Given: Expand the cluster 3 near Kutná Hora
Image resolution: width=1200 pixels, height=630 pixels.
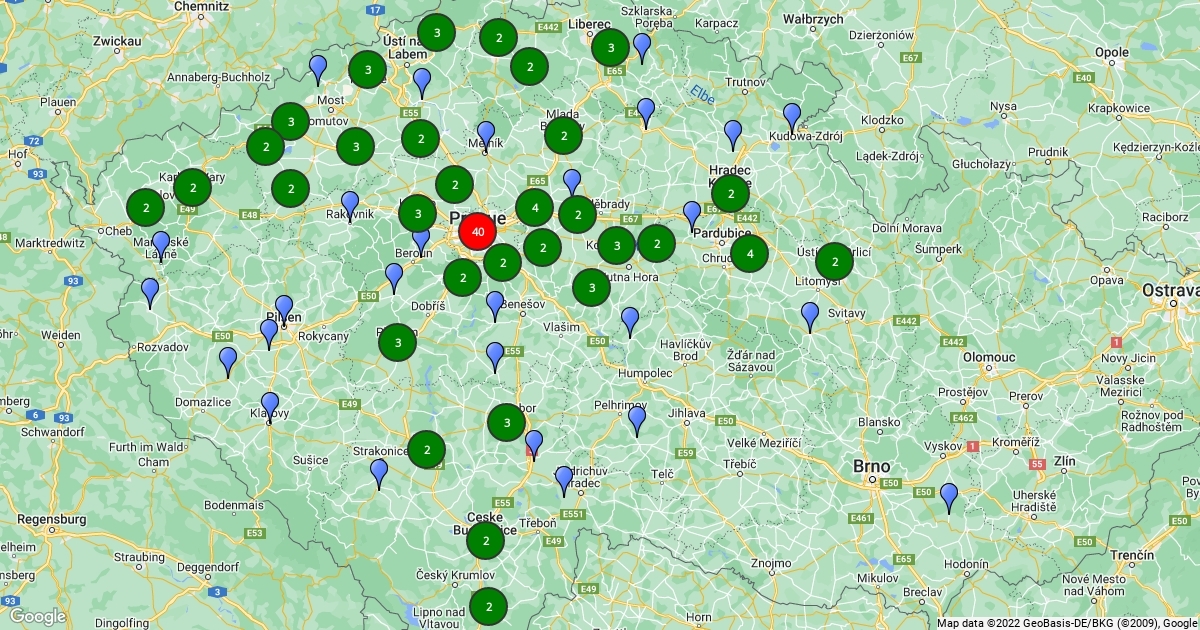Looking at the screenshot, I should tap(591, 287).
